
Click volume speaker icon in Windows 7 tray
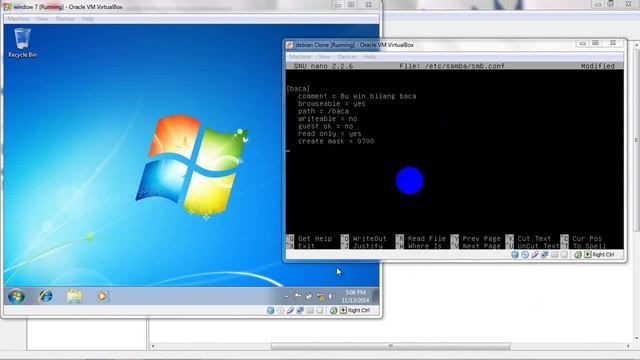pos(331,296)
